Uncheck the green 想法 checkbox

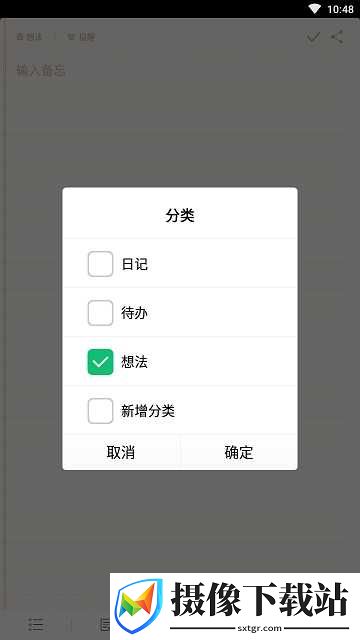(x=100, y=362)
